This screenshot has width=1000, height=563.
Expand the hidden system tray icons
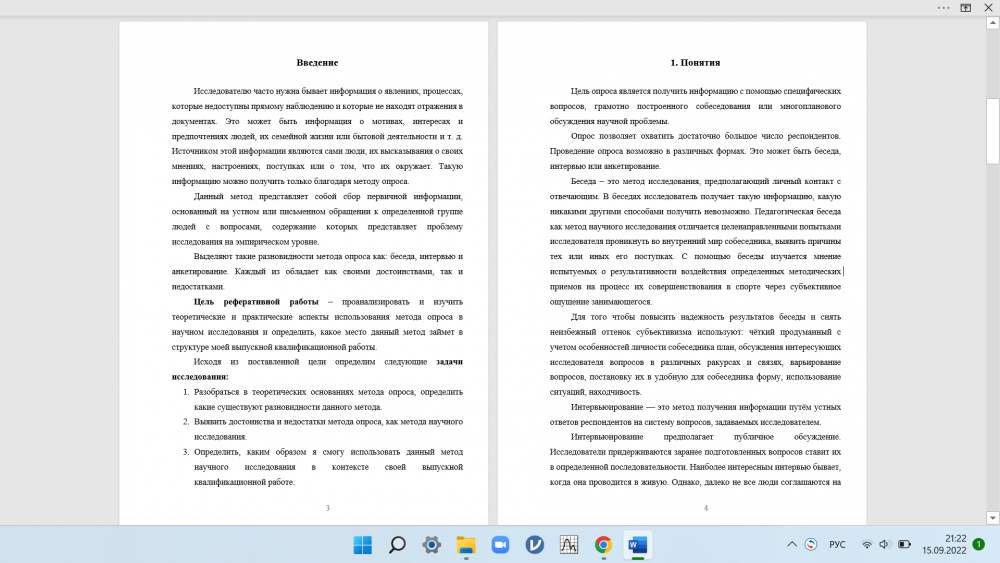[x=792, y=545]
